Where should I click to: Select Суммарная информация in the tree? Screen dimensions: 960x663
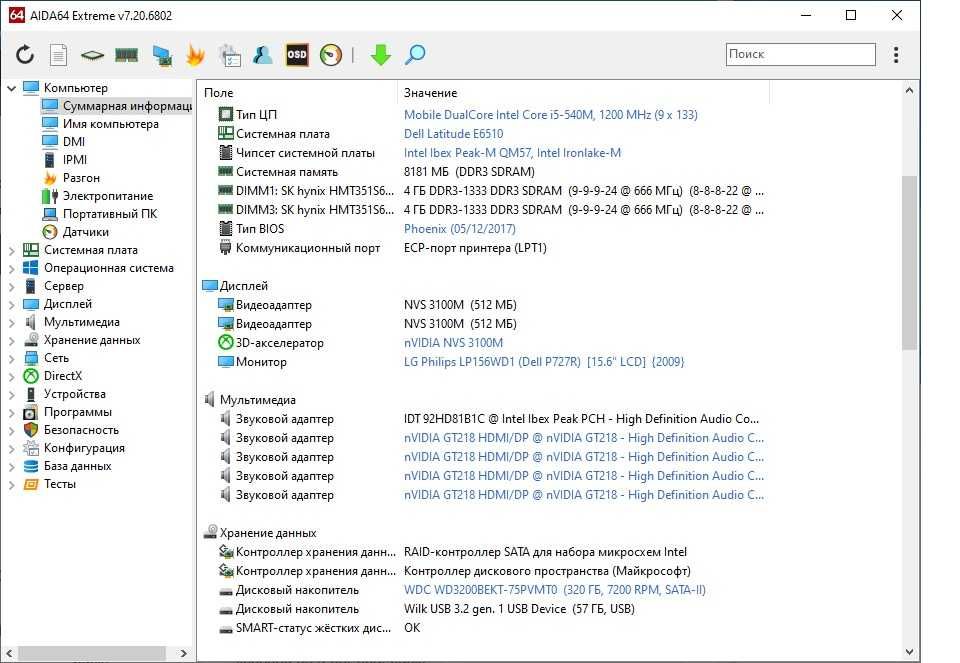pos(117,106)
